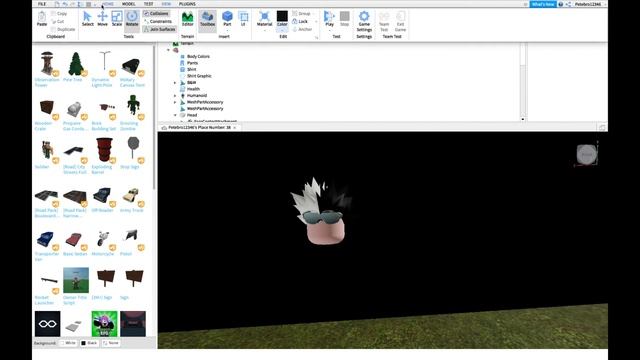Open the FILE menu
Screen dimensions: 640x360
(x=42, y=4)
